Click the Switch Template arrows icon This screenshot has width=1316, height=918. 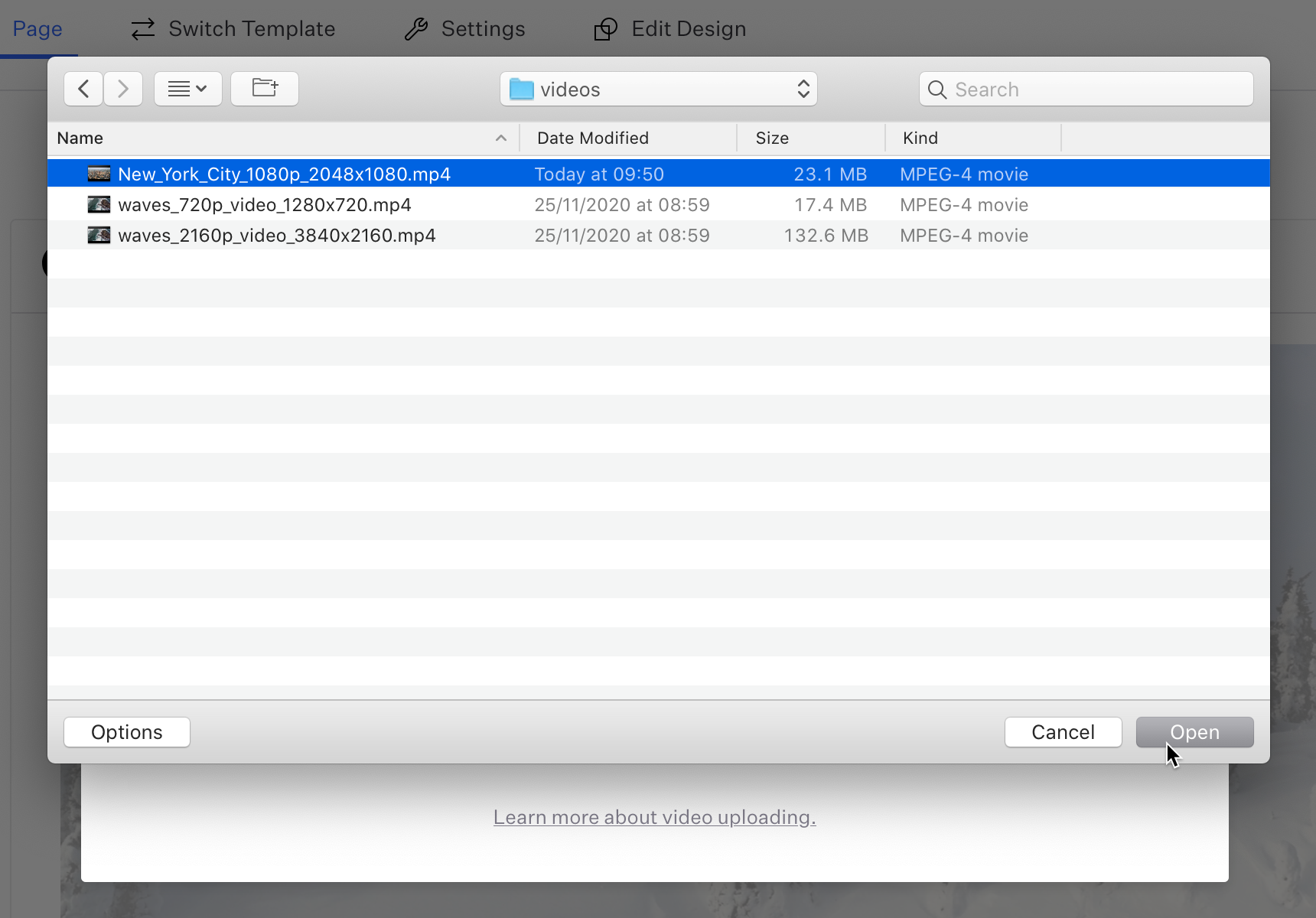tap(143, 29)
